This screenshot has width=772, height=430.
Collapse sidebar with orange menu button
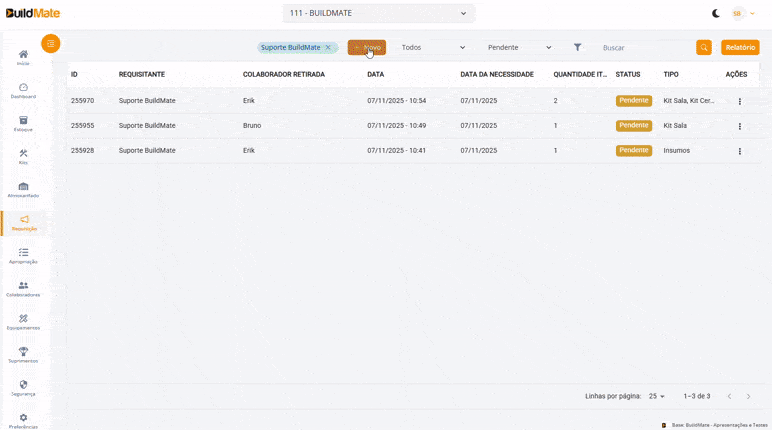(51, 44)
